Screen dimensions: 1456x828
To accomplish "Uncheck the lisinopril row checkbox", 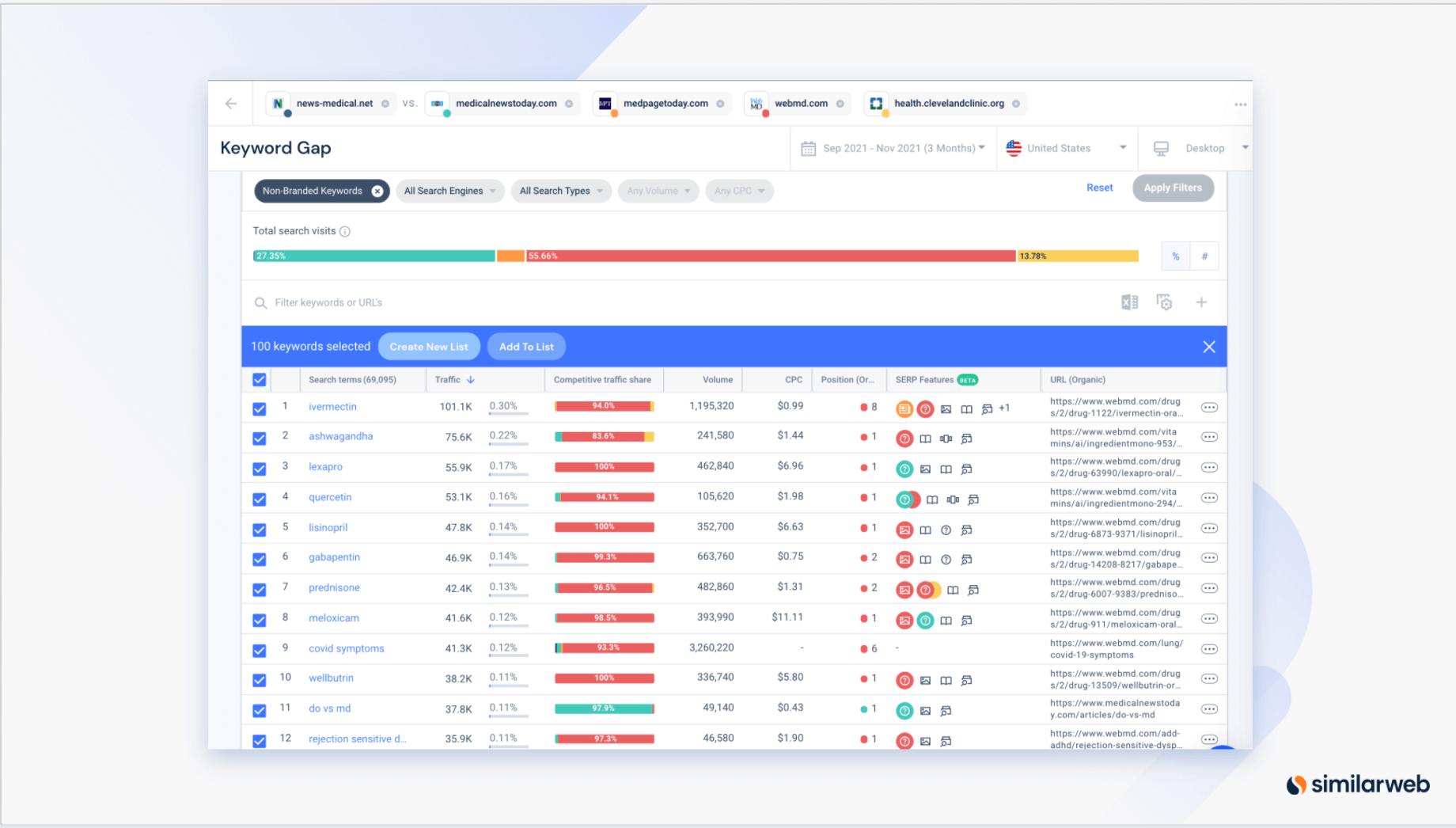I will click(x=259, y=529).
